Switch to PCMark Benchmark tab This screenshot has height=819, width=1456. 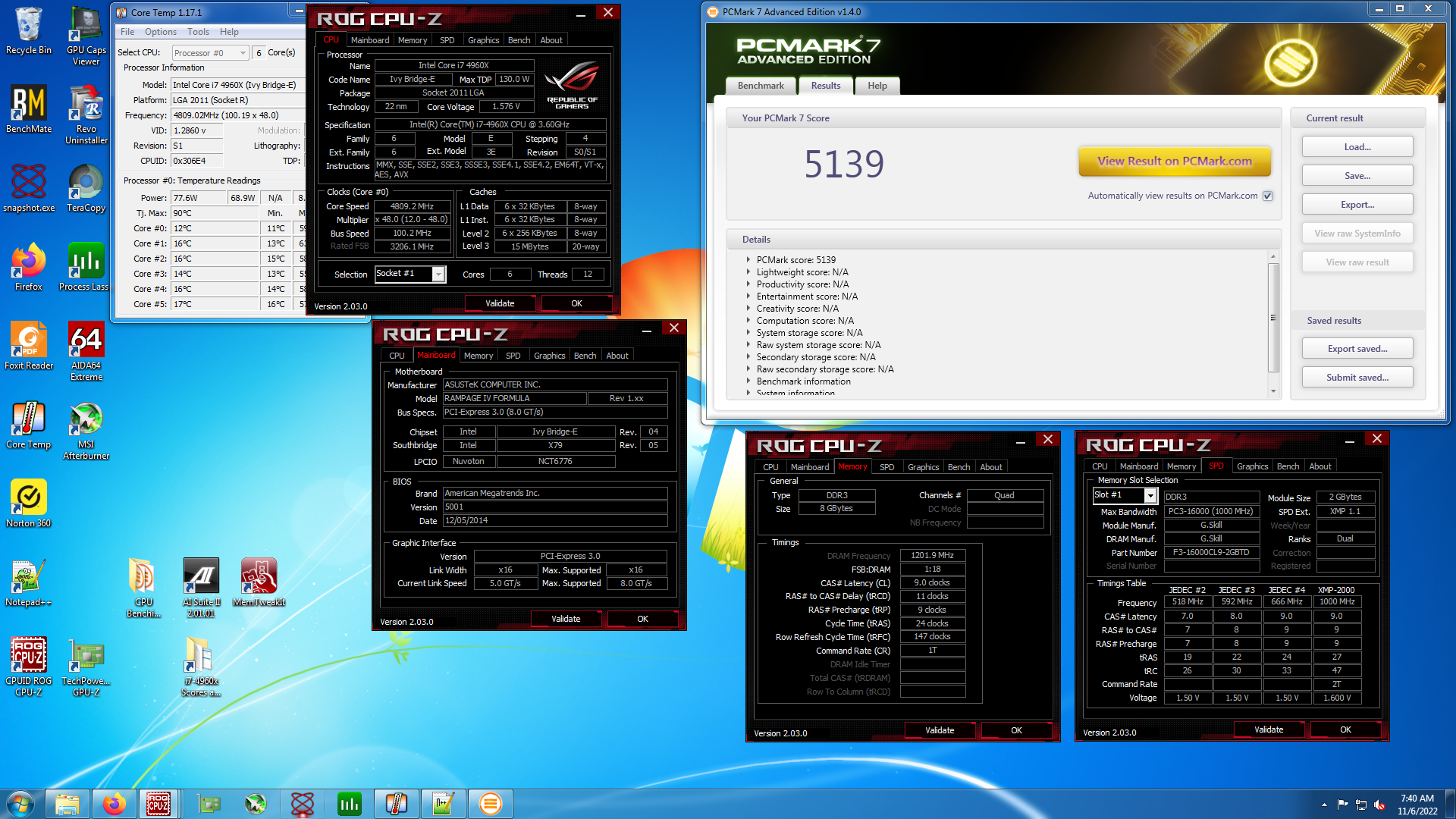point(761,86)
